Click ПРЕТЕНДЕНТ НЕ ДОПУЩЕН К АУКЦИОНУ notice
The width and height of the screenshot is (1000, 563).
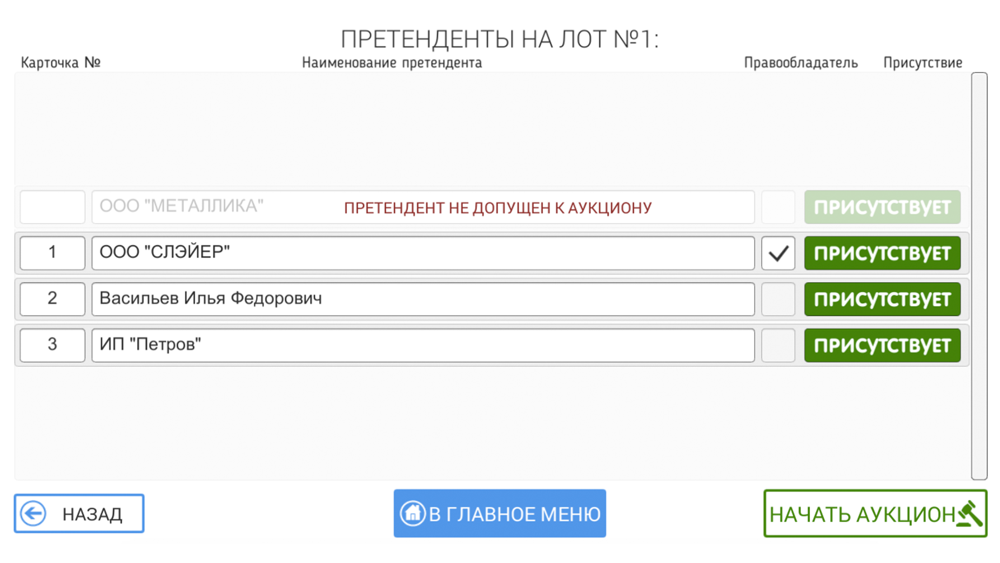[x=497, y=208]
